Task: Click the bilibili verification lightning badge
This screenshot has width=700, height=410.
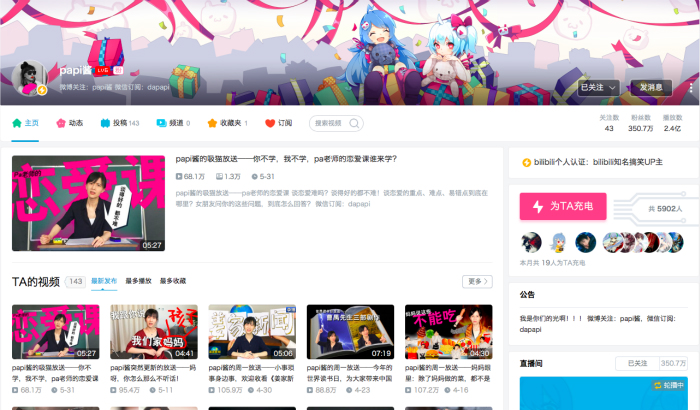Action: tap(526, 163)
